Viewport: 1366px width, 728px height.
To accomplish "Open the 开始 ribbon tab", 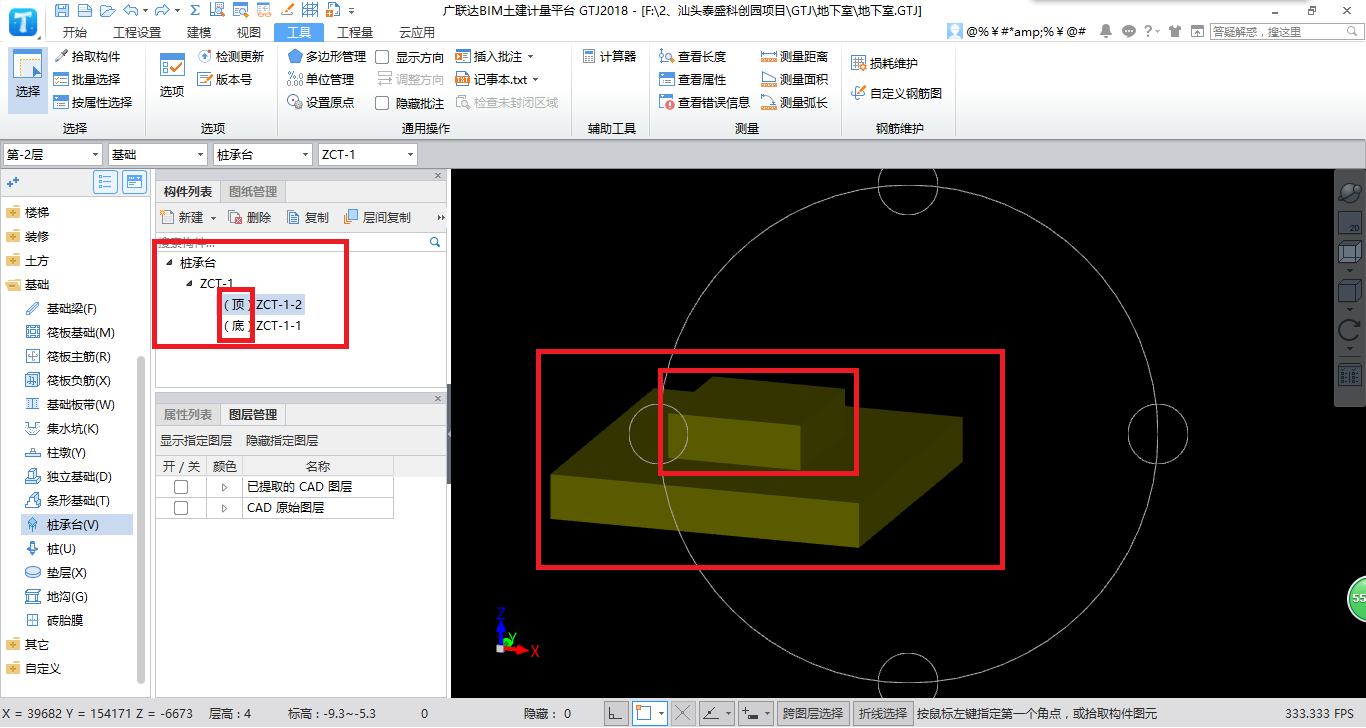I will pyautogui.click(x=74, y=32).
